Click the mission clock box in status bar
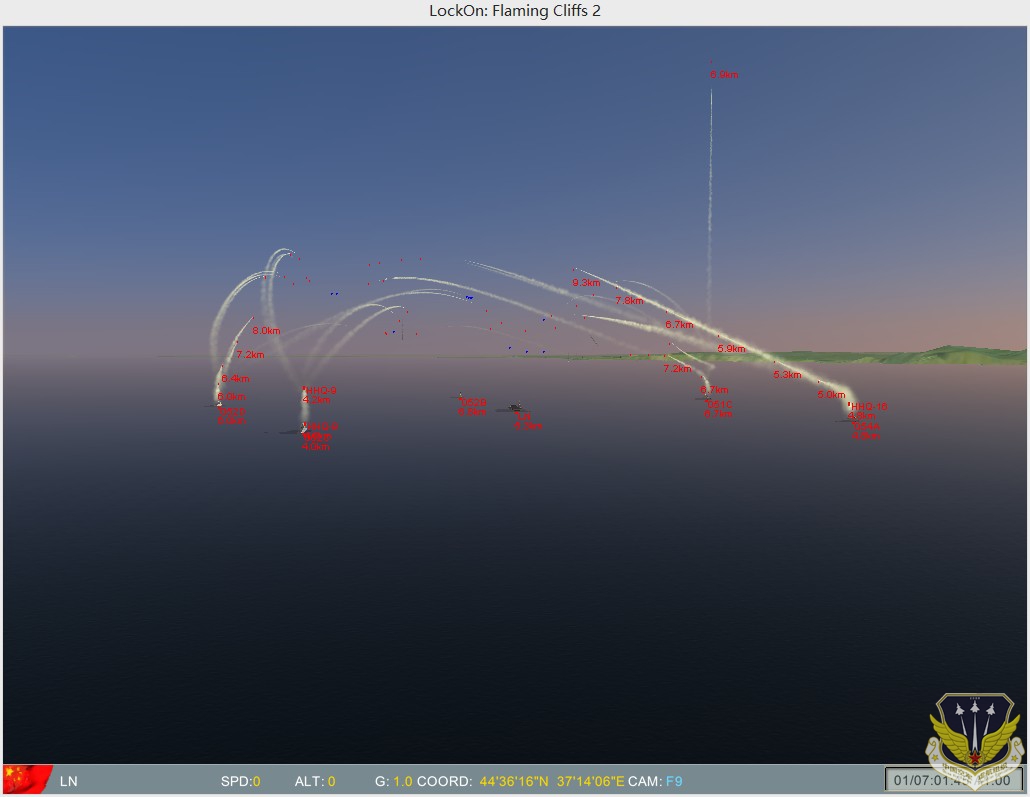This screenshot has height=797, width=1030. point(952,780)
